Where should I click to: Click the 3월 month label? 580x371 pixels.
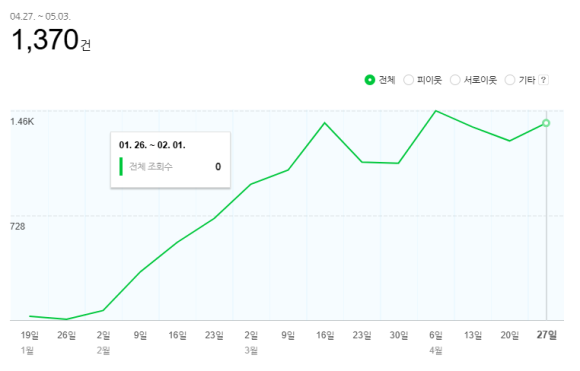[251, 350]
